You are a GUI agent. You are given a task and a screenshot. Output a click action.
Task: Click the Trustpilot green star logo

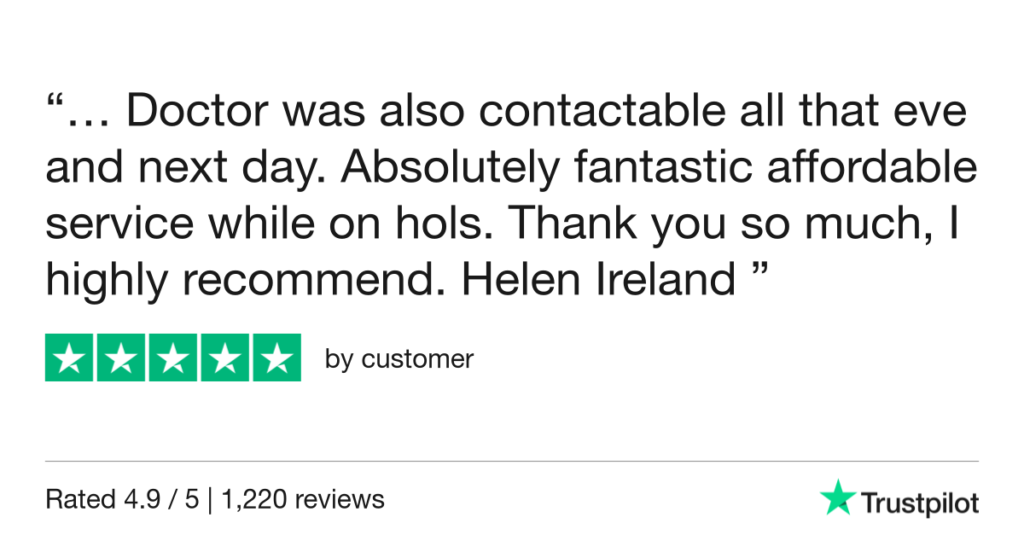[835, 498]
